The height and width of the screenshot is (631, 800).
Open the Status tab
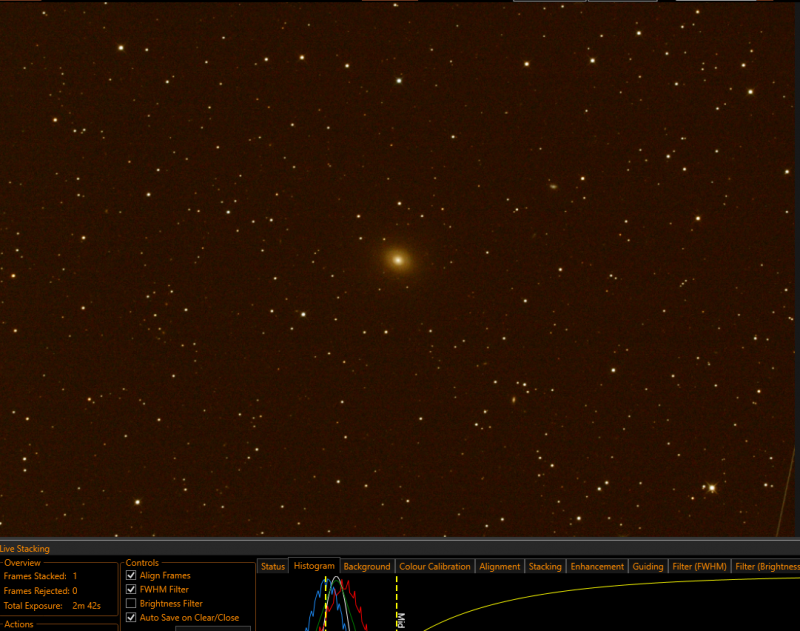[x=273, y=566]
